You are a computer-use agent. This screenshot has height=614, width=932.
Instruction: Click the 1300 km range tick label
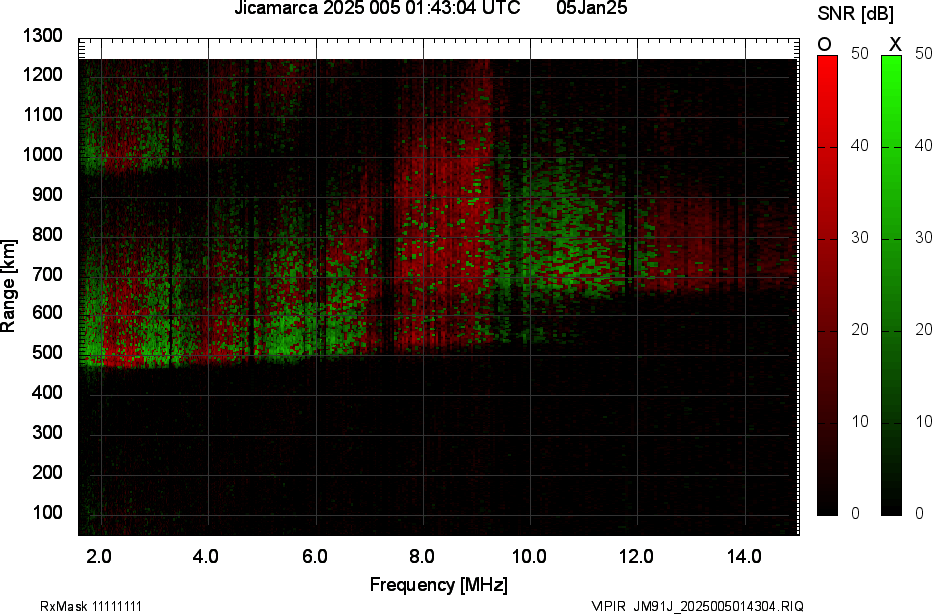click(x=43, y=36)
